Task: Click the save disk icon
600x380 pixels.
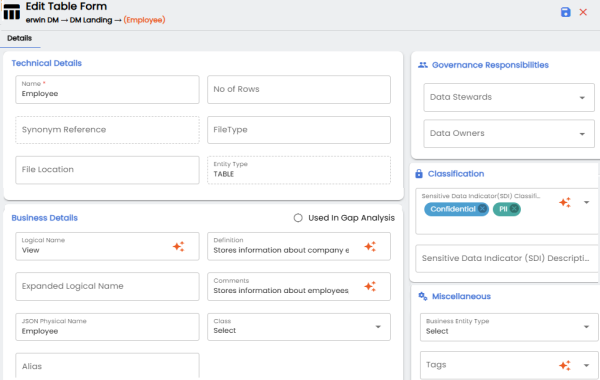Action: 566,12
